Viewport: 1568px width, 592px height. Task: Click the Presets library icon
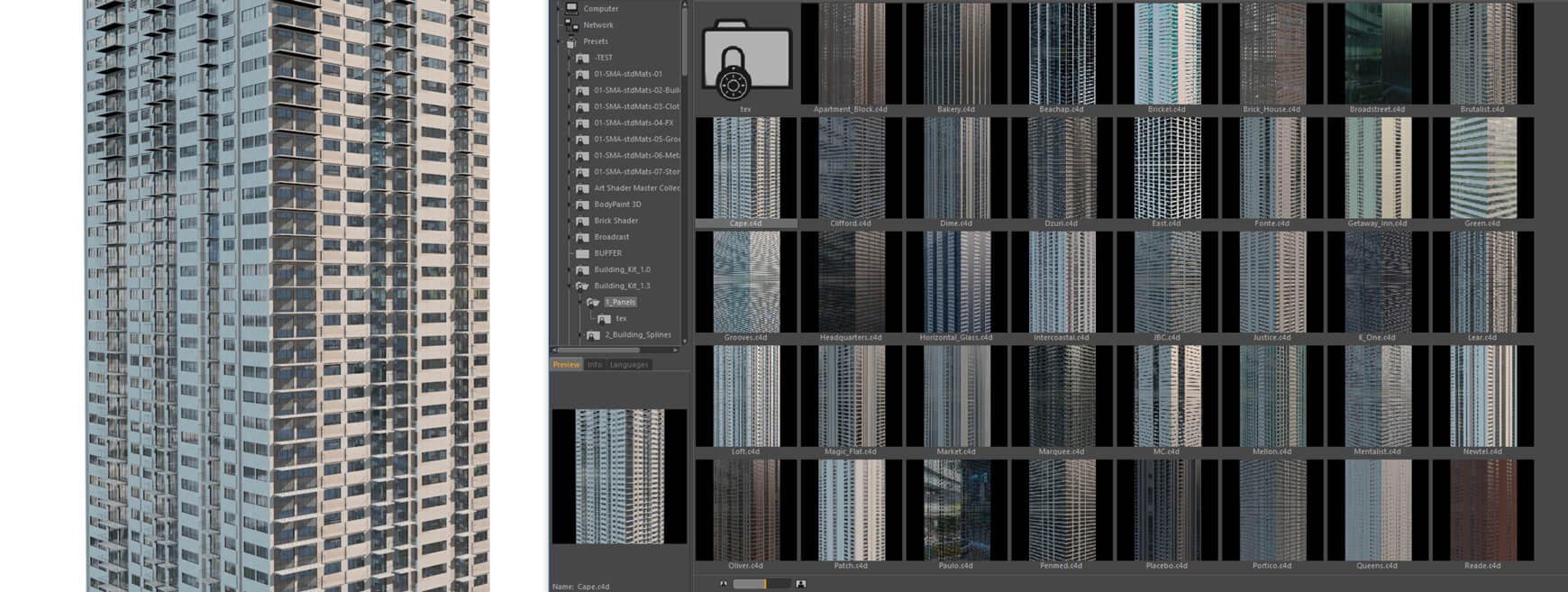coord(571,41)
